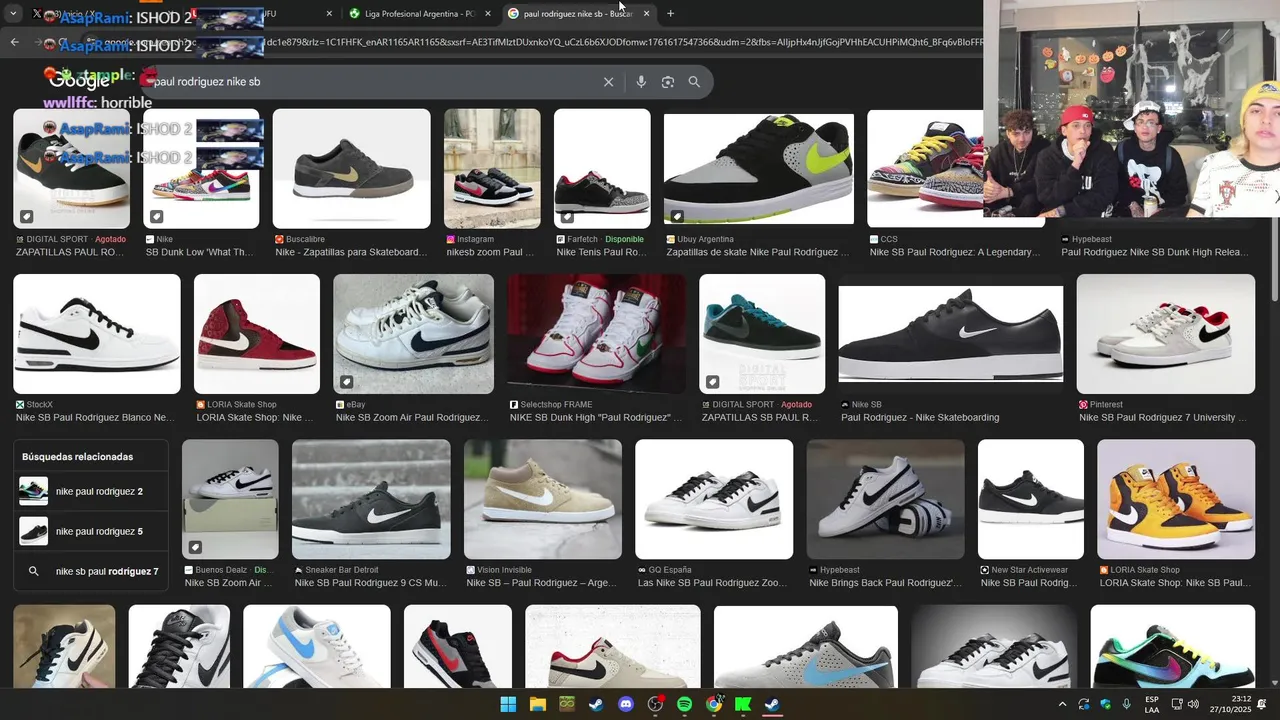1280x720 pixels.
Task: Open taskbar volume control
Action: [1193, 704]
